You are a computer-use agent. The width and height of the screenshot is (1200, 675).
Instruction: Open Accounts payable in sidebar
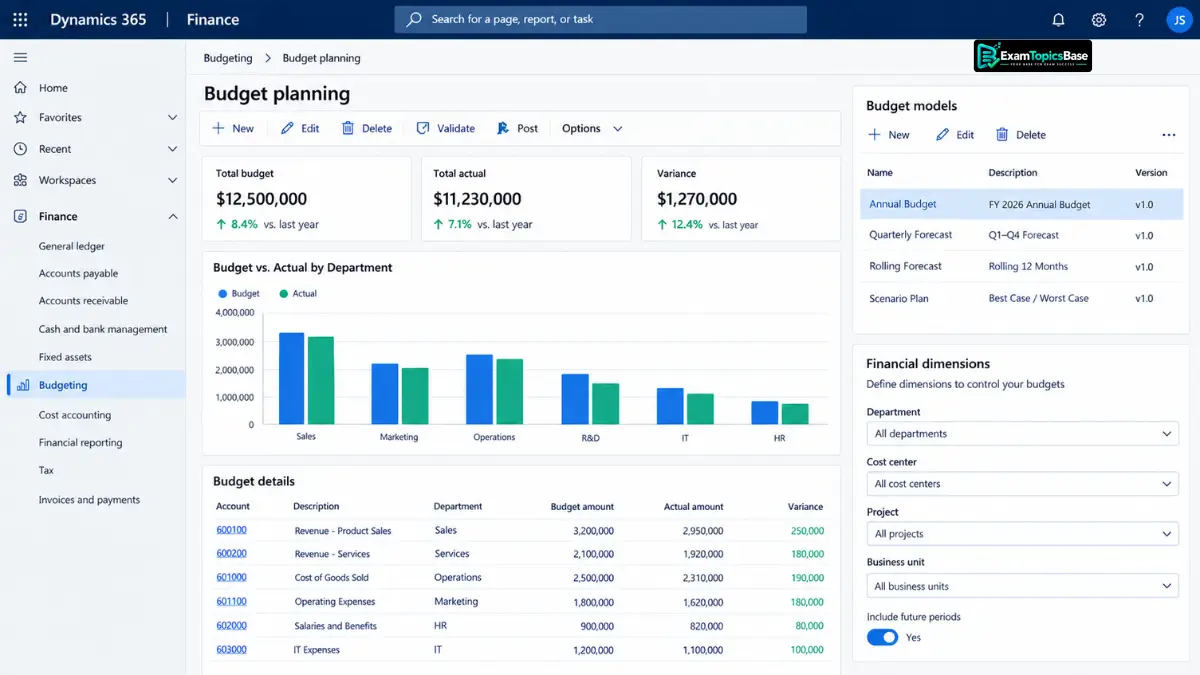[x=79, y=273]
